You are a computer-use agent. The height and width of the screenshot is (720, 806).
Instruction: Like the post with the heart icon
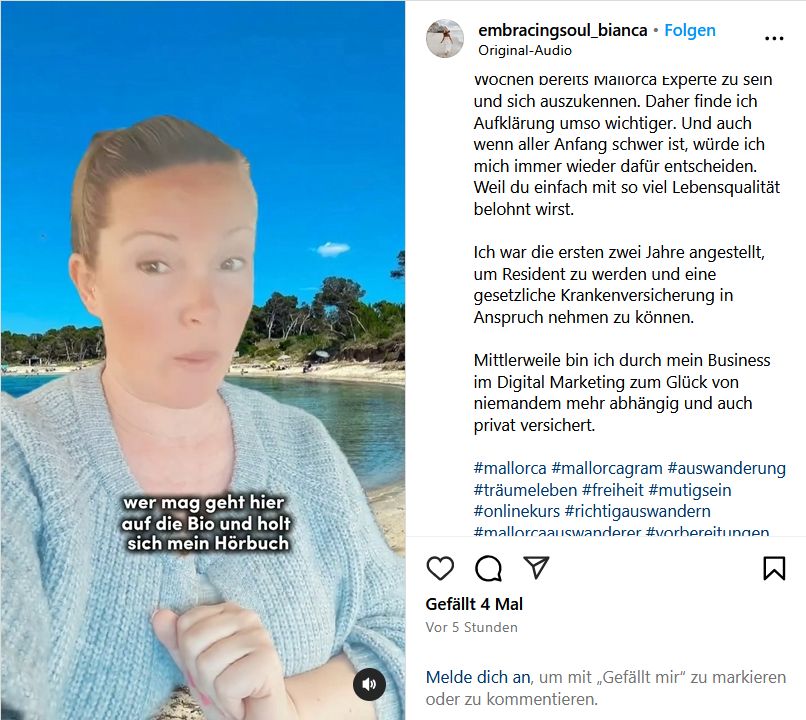[440, 568]
